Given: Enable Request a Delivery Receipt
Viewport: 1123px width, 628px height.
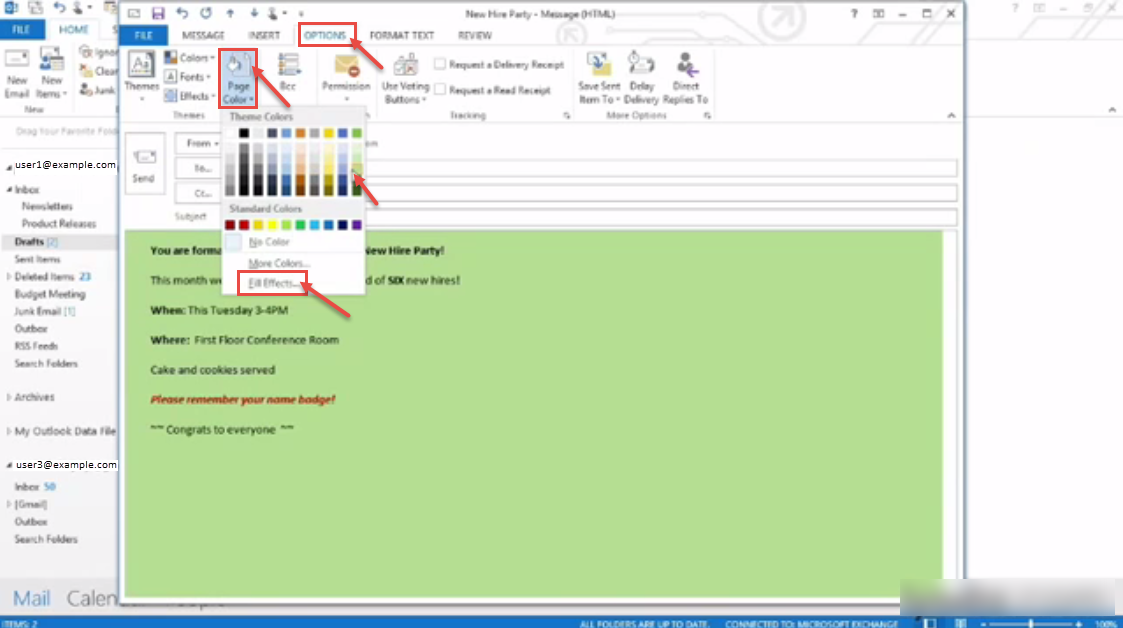Looking at the screenshot, I should click(440, 64).
